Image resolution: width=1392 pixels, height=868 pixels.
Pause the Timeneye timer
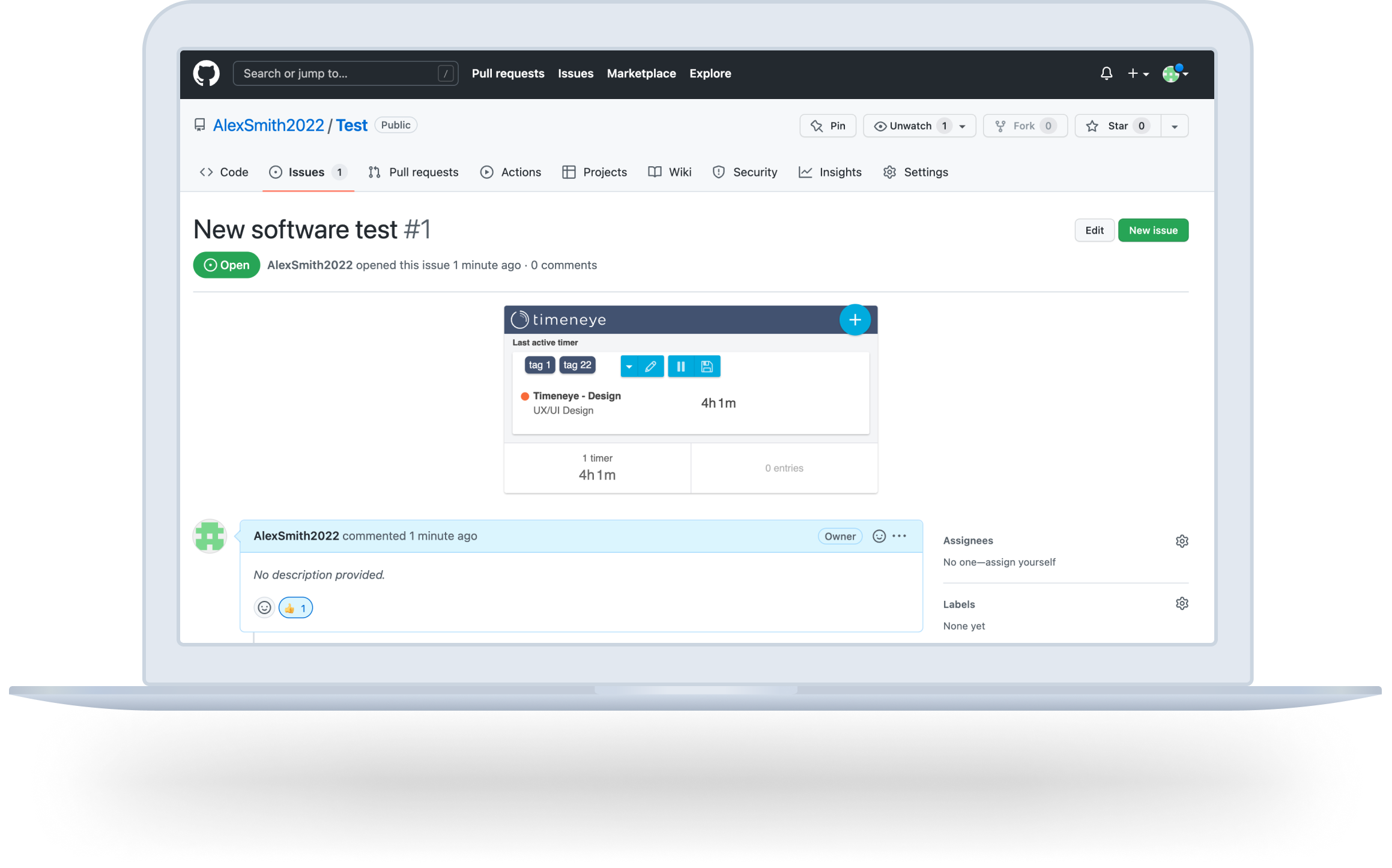681,366
